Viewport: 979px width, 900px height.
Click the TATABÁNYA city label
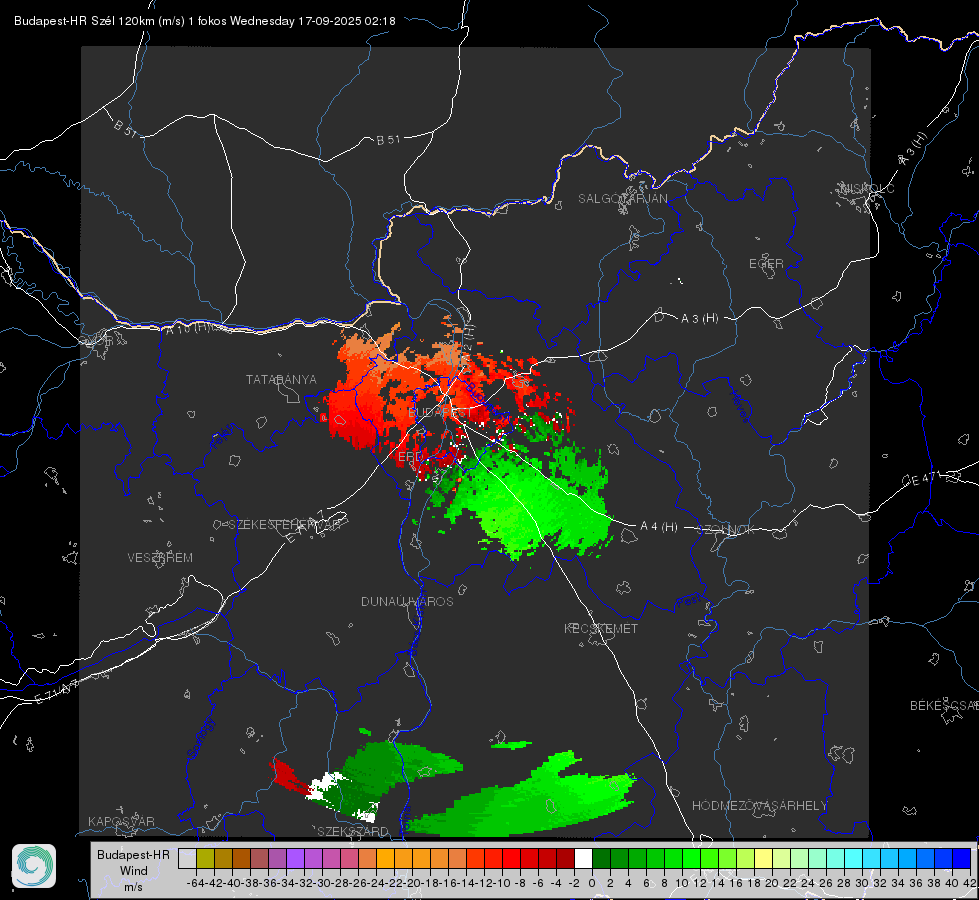pyautogui.click(x=281, y=379)
